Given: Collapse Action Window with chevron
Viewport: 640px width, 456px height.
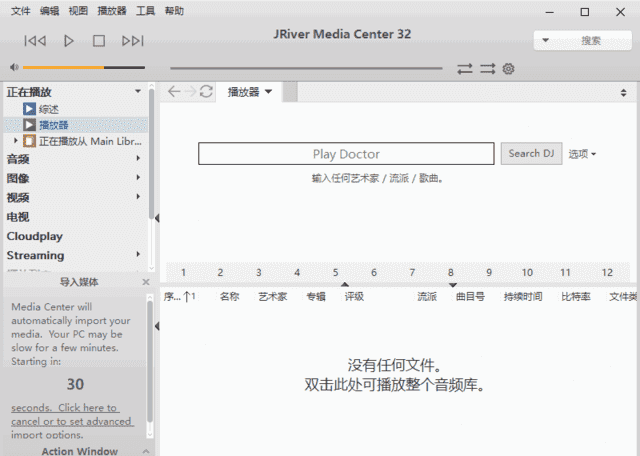Looking at the screenshot, I should tap(146, 451).
